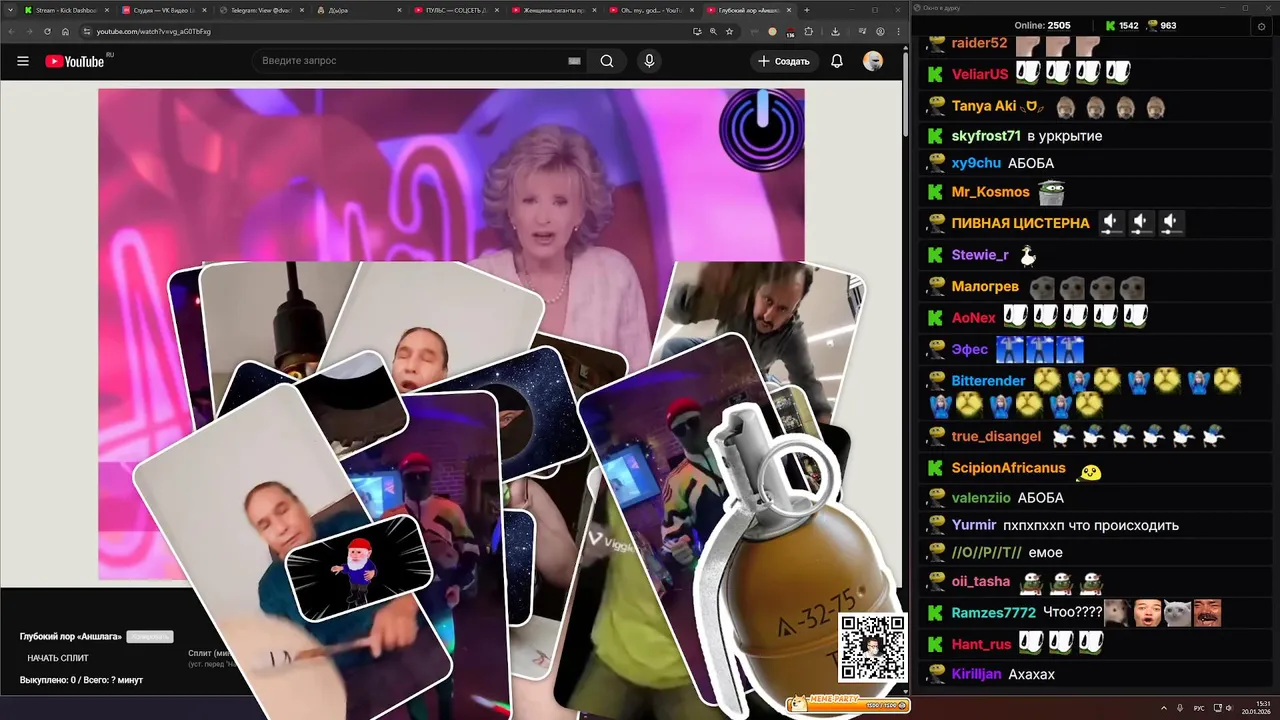
Task: Click the Meme Party progress bar widget
Action: point(847,704)
